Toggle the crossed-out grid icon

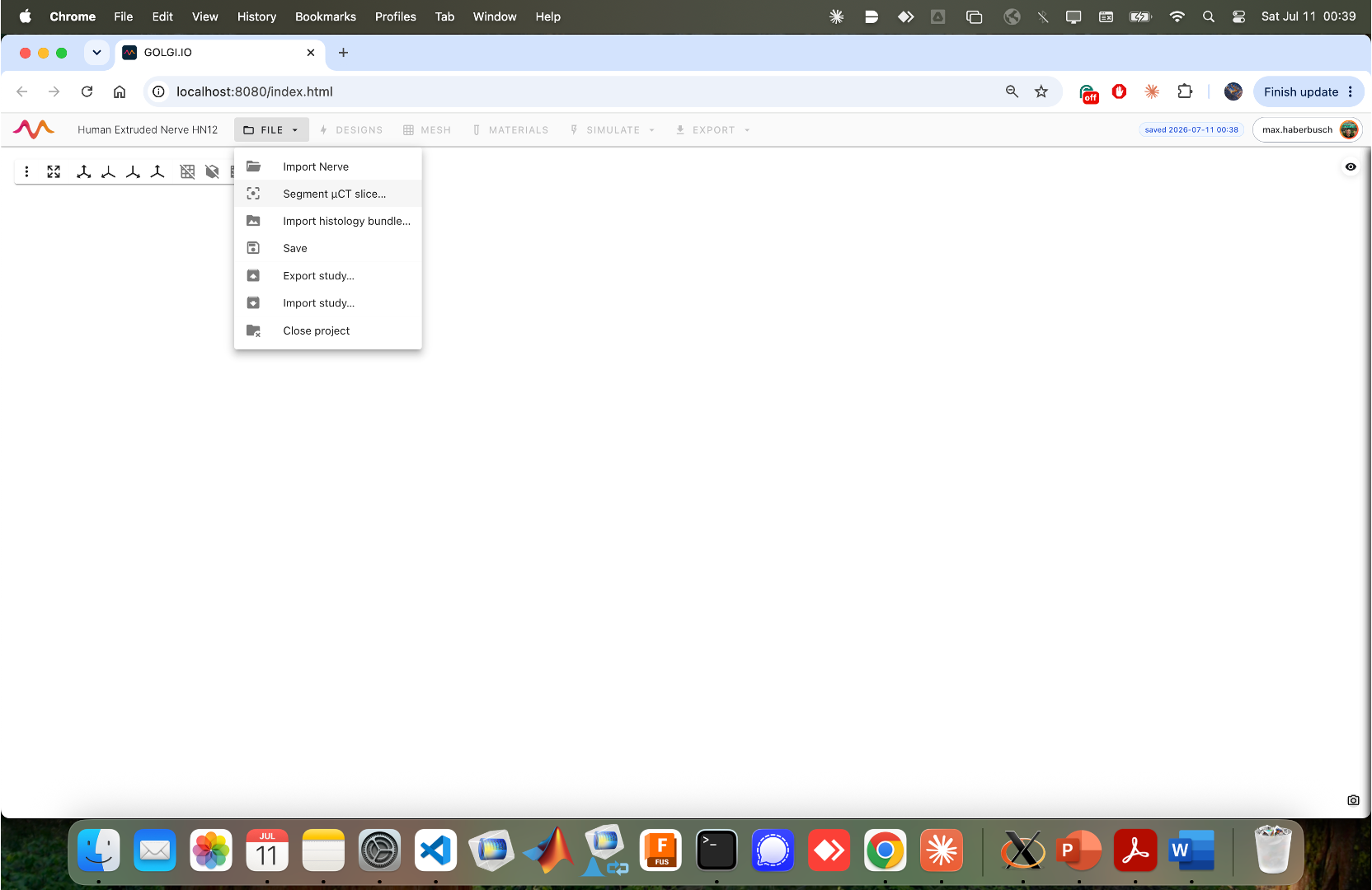pyautogui.click(x=187, y=171)
